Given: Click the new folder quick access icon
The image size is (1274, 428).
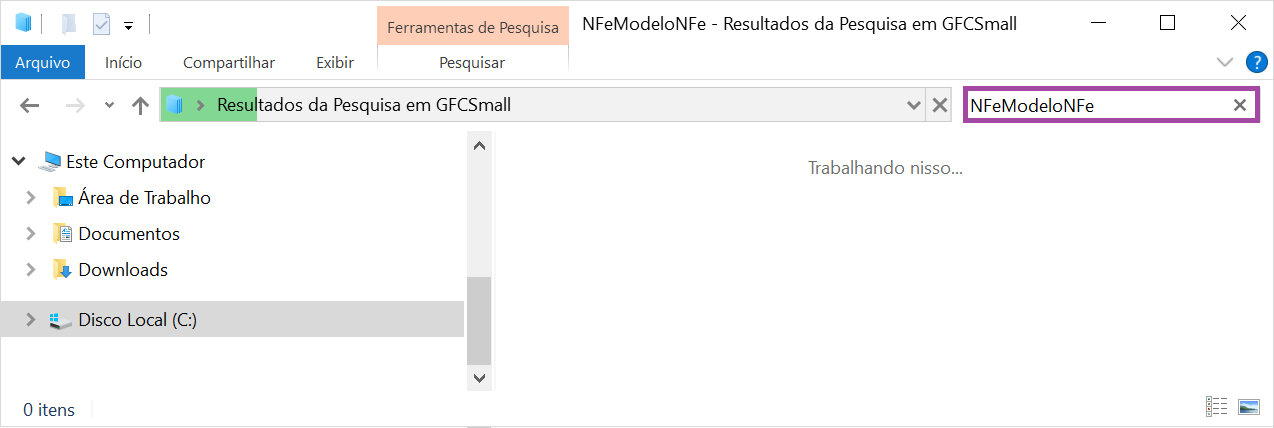Looking at the screenshot, I should [69, 23].
